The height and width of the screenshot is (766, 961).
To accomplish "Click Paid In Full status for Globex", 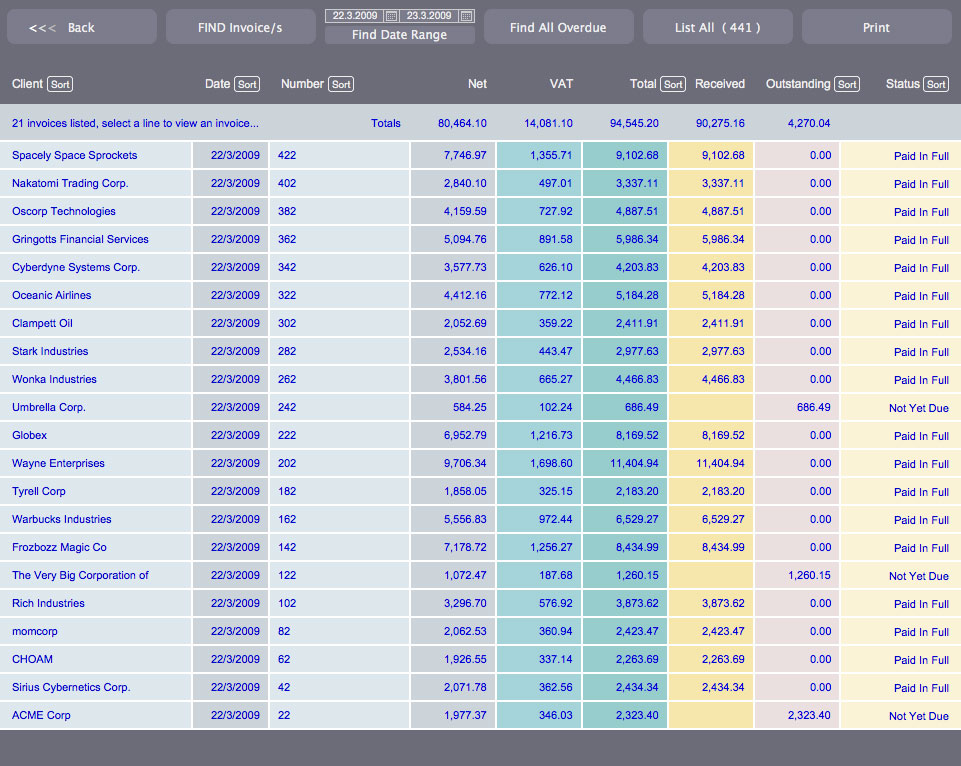I will (921, 436).
